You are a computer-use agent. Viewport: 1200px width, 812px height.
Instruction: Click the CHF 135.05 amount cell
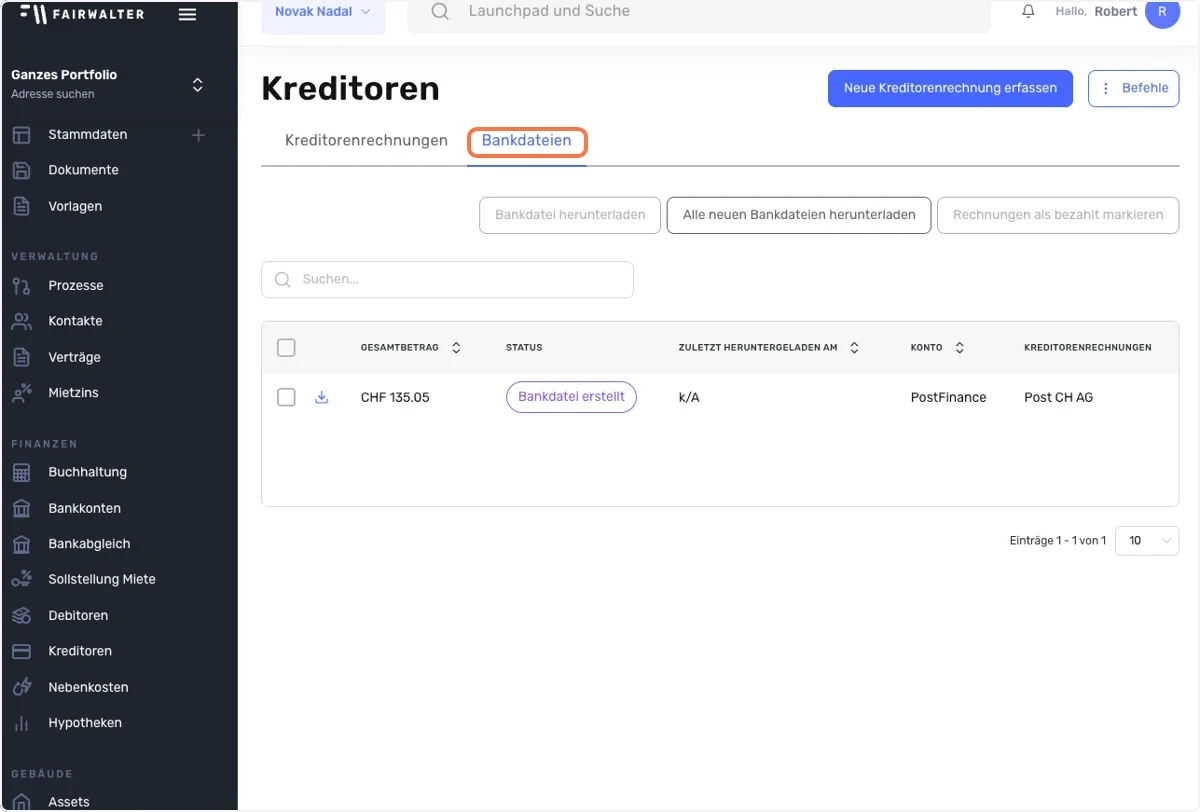click(395, 397)
